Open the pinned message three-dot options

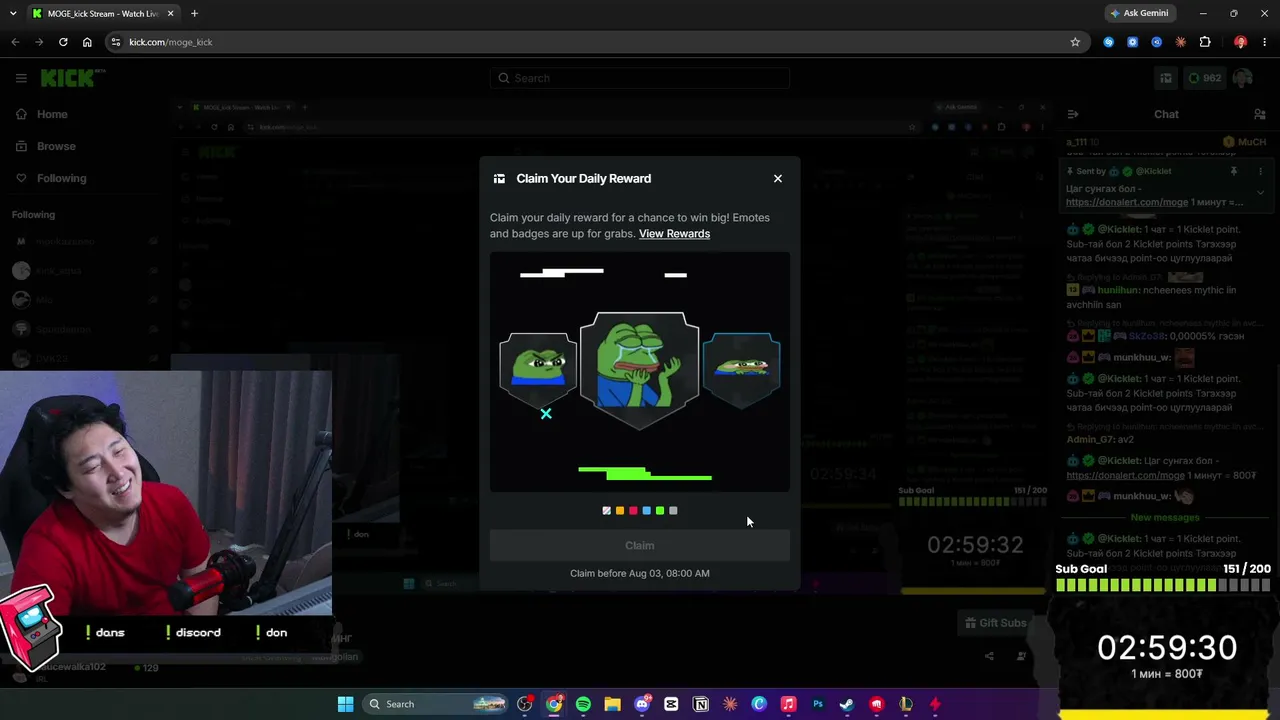point(1260,171)
